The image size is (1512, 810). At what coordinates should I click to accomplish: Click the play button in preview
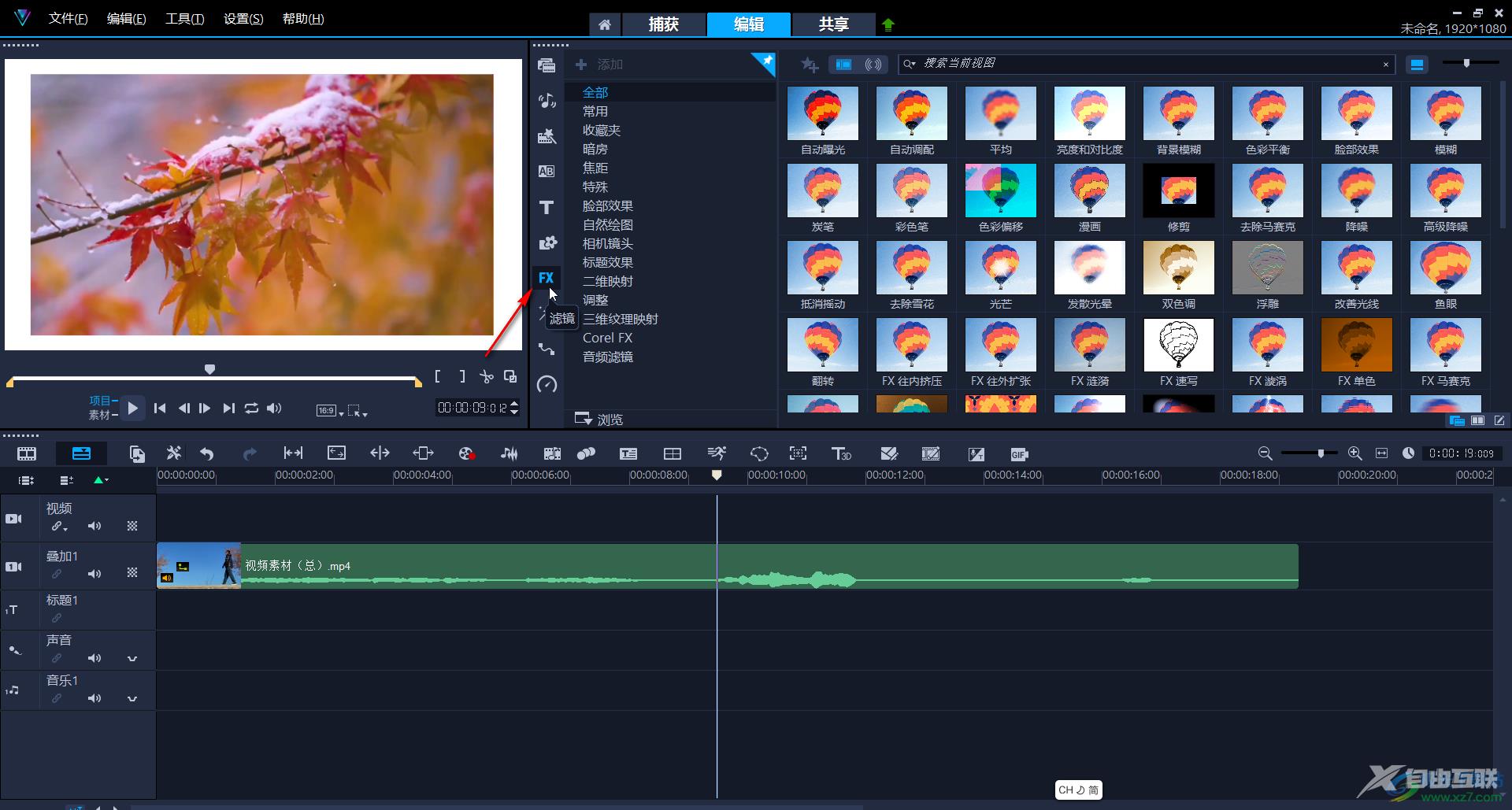click(132, 408)
